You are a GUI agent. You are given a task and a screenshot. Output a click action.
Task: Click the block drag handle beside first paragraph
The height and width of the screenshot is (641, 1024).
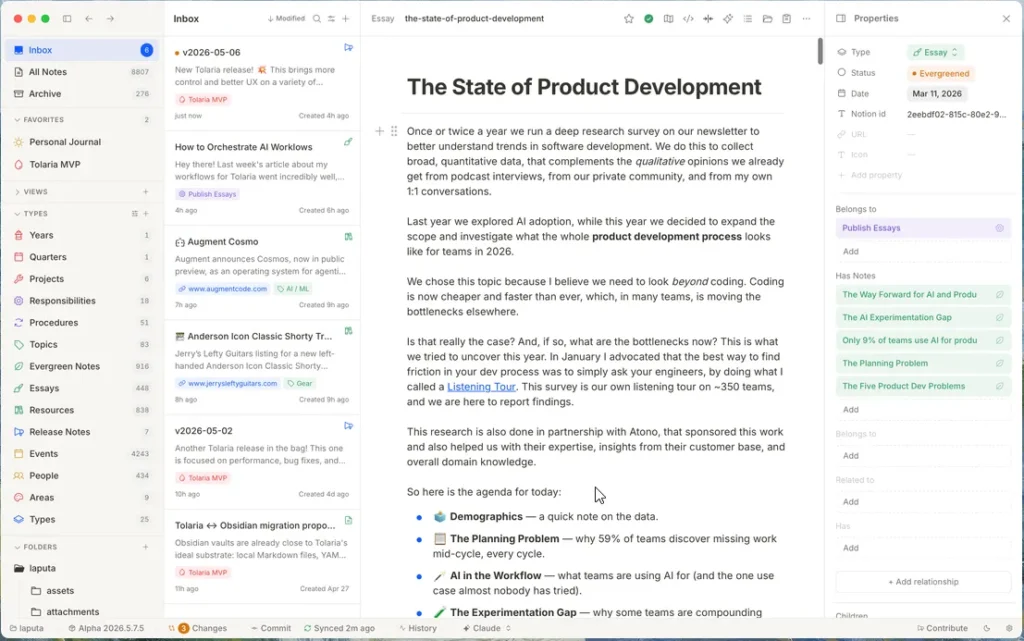(x=394, y=131)
